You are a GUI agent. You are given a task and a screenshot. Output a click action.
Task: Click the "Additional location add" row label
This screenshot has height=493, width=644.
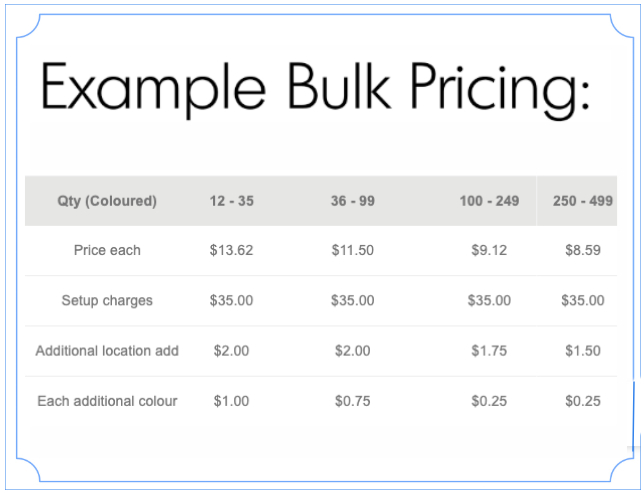(107, 351)
